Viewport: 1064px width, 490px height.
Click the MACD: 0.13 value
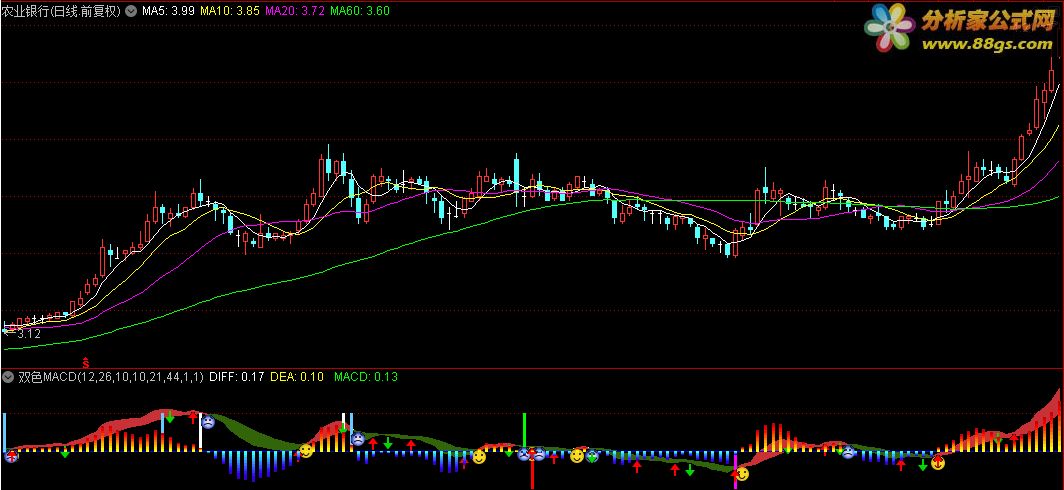(366, 377)
